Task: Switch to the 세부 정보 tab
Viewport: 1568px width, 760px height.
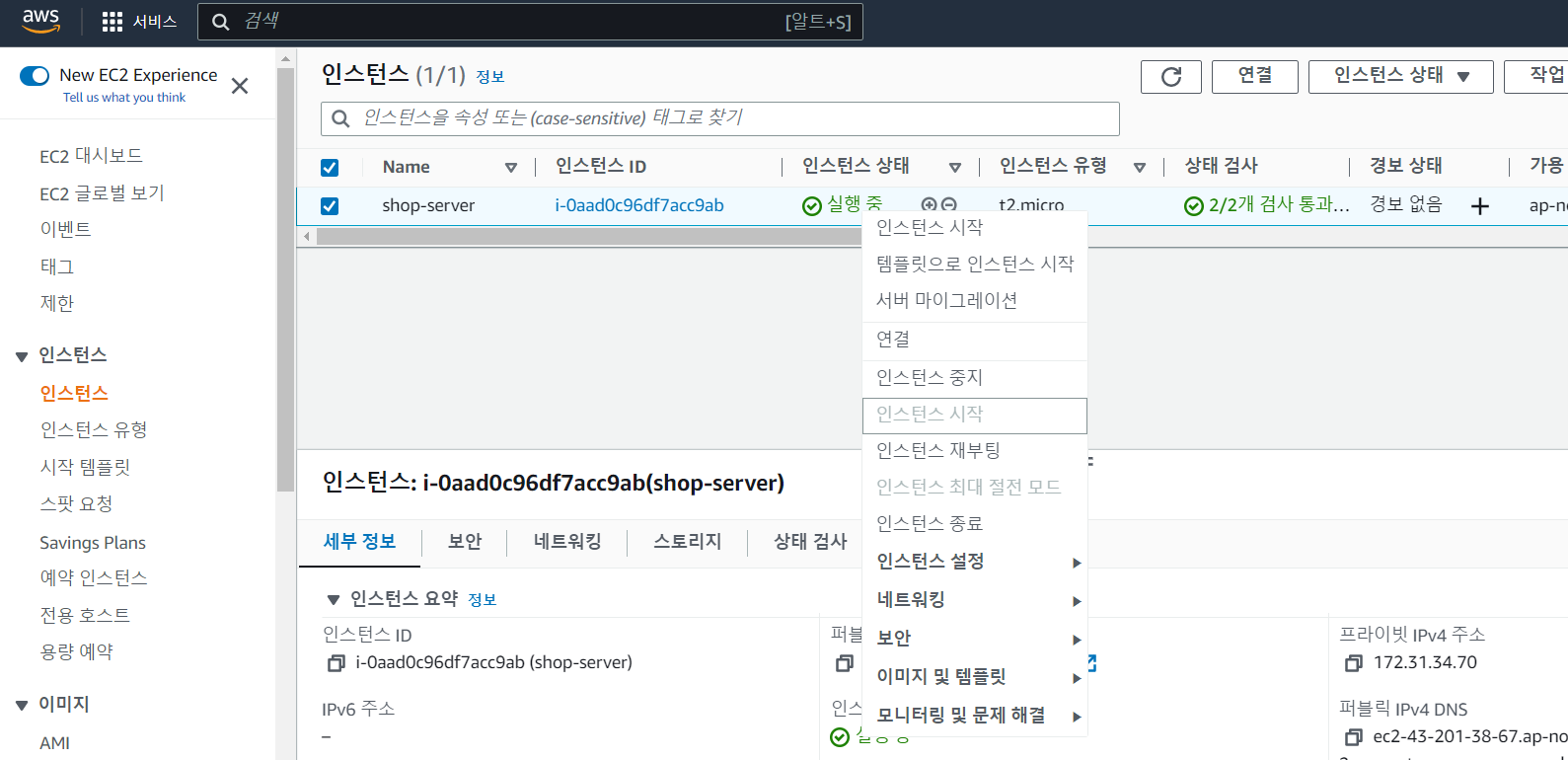Action: pos(359,542)
